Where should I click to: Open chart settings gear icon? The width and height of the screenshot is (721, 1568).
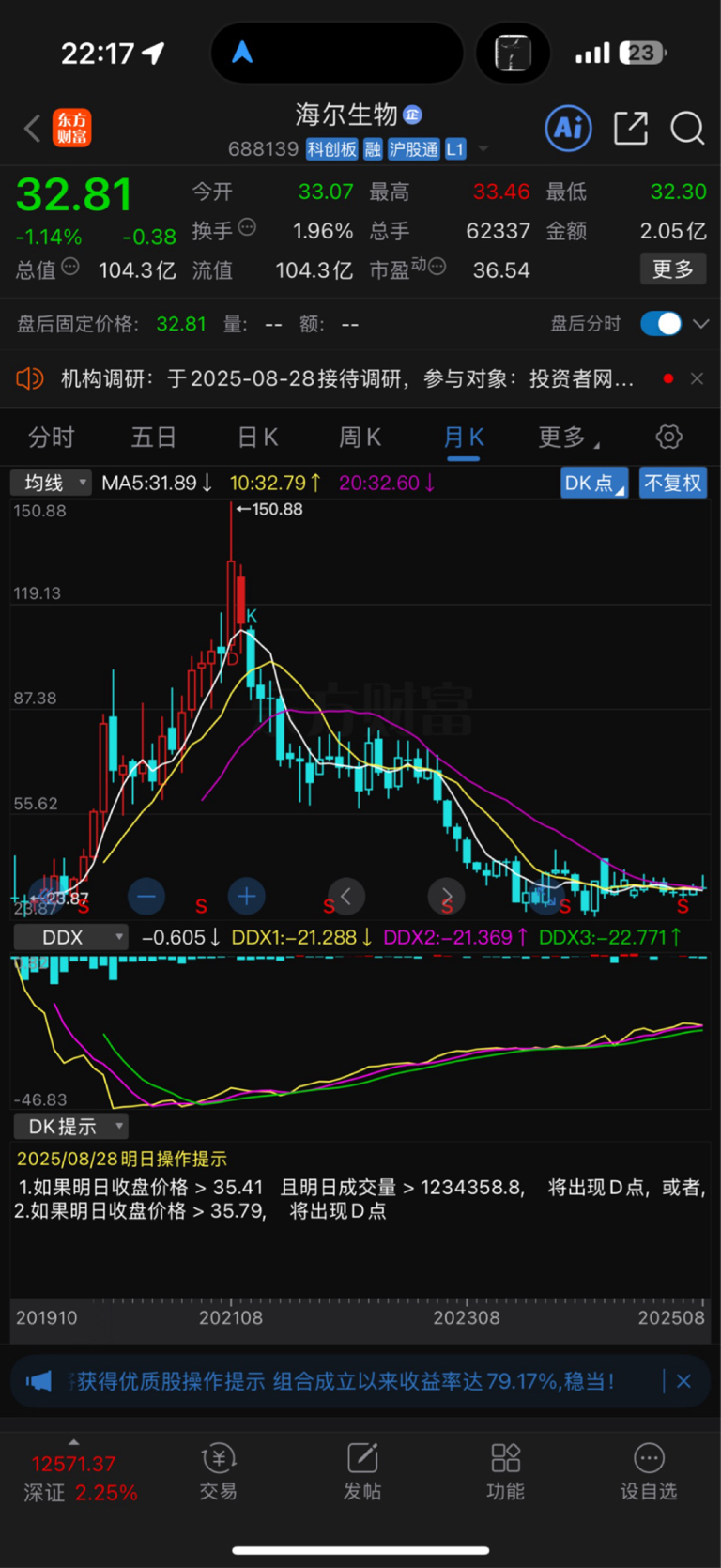668,437
